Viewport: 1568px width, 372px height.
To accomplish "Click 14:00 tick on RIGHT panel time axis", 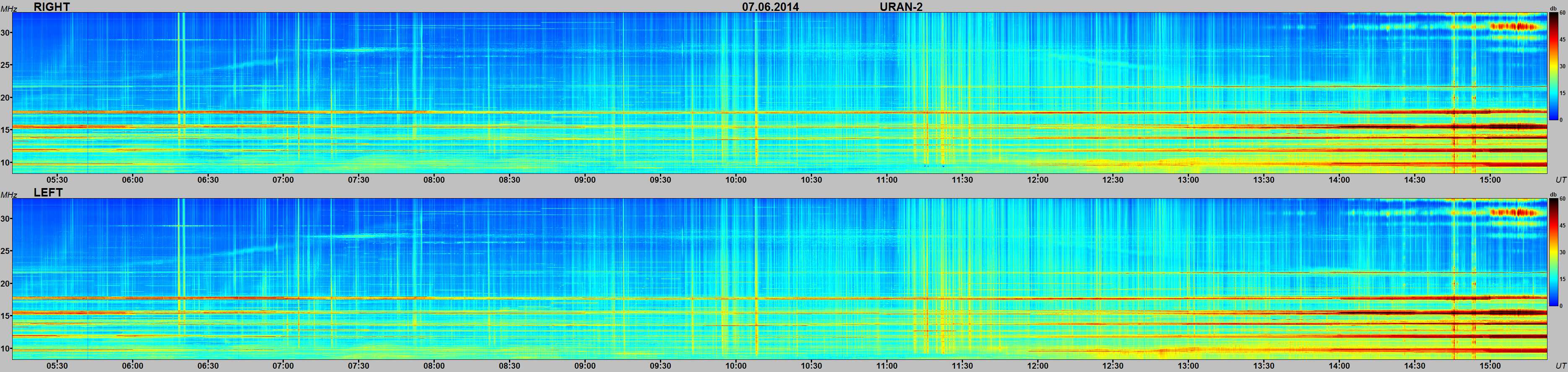I will (1339, 180).
